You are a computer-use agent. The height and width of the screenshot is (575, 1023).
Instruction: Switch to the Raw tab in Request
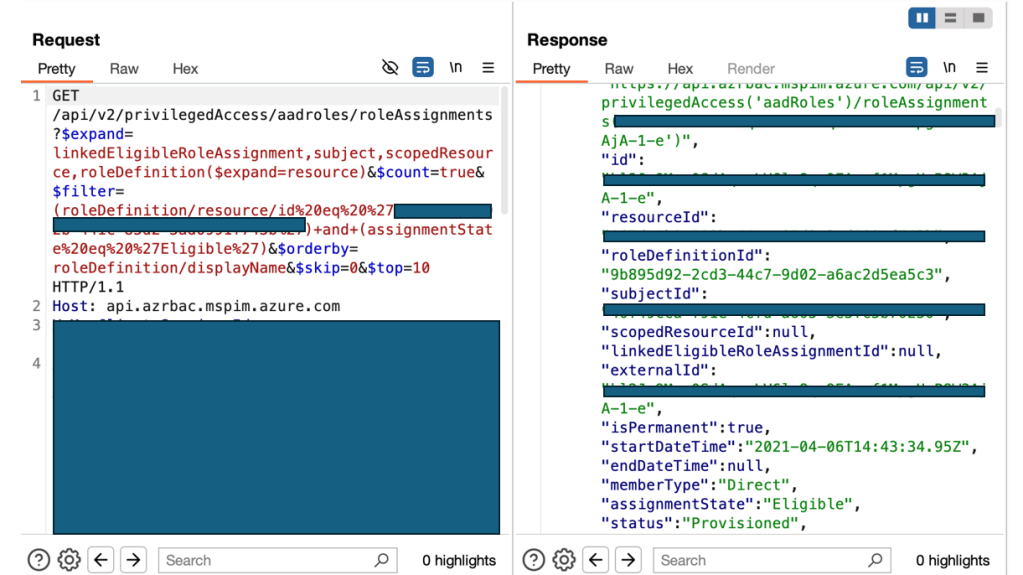124,69
